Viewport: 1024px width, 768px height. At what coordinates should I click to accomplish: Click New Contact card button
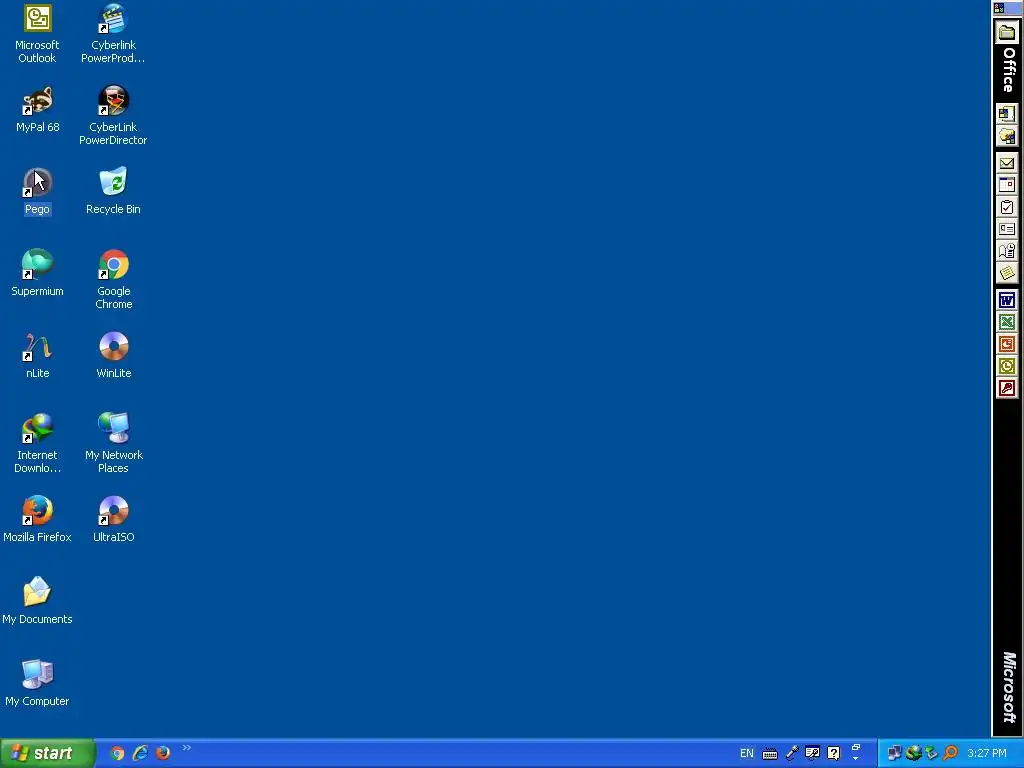(x=1006, y=229)
